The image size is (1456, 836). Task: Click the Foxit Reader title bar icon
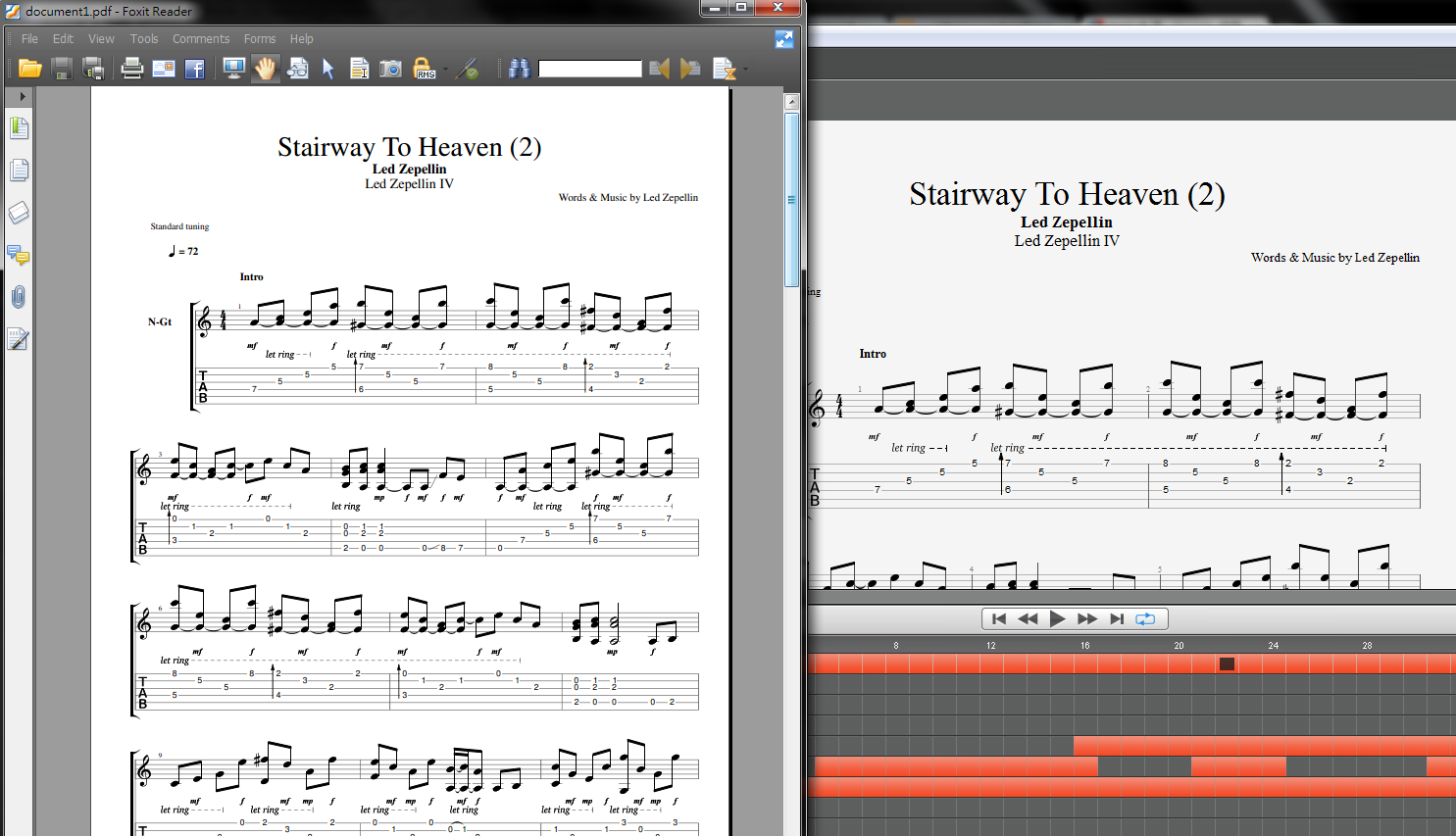pos(13,11)
